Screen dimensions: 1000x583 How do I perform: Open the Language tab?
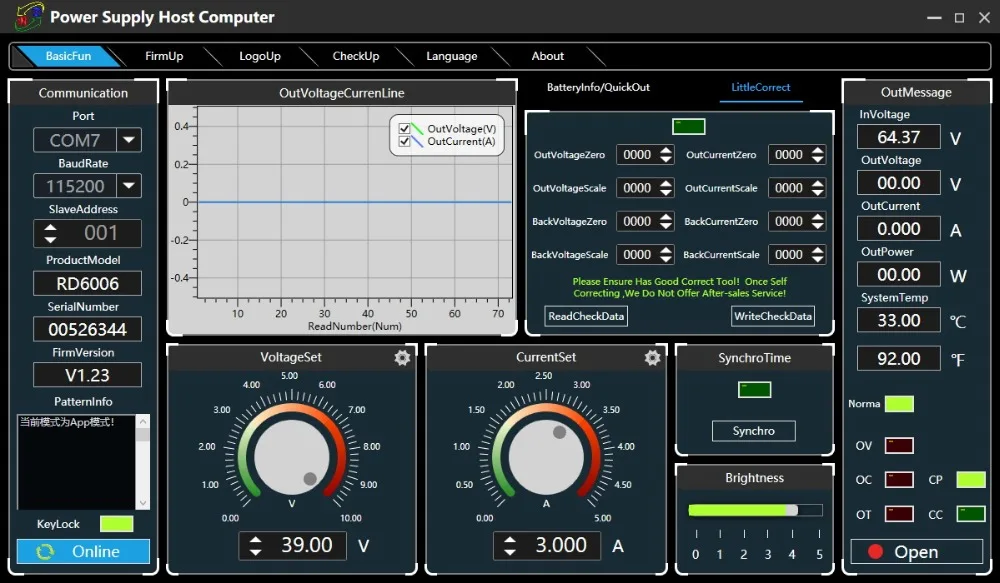coord(452,56)
